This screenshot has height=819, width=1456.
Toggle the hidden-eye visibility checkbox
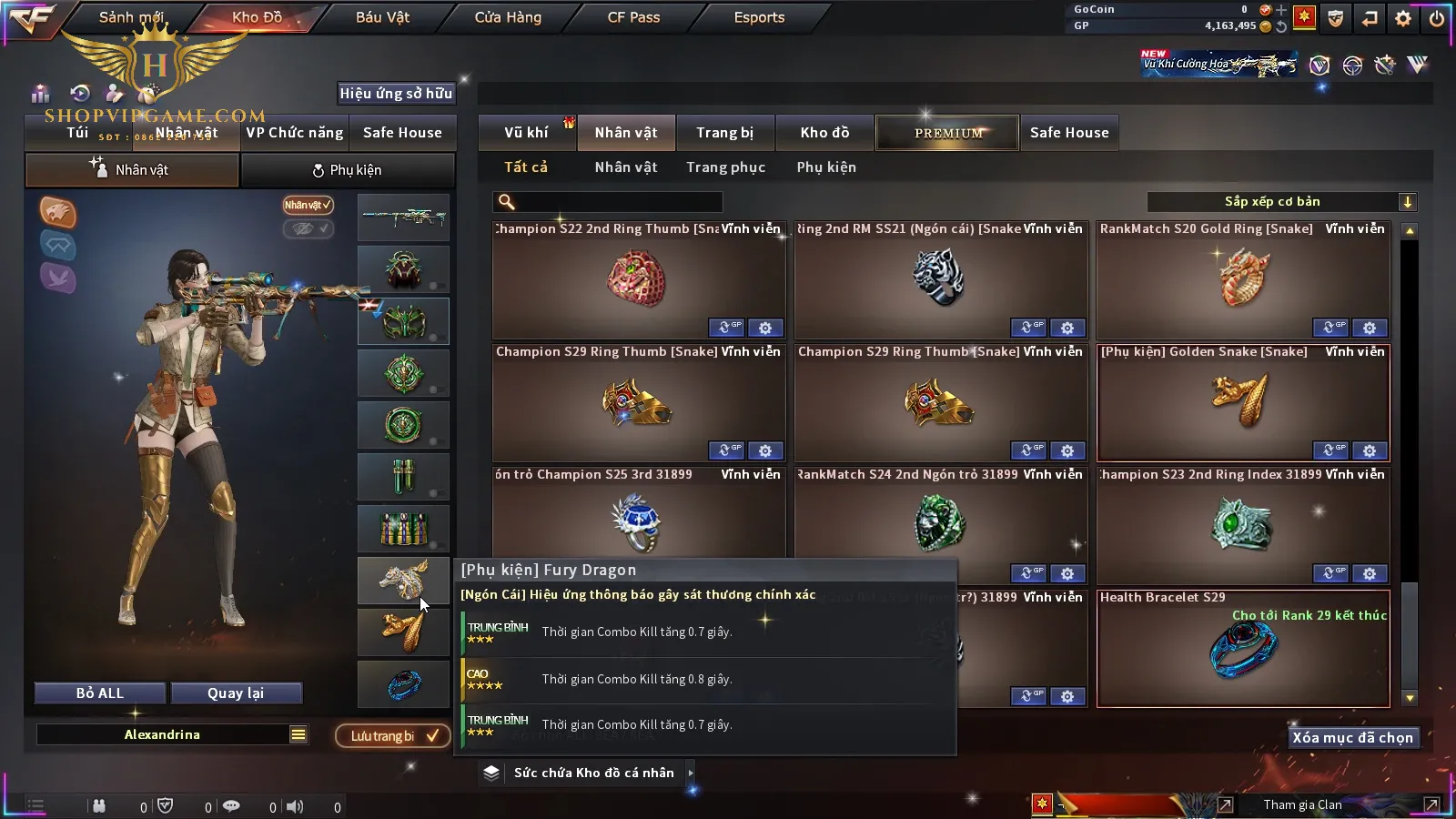308,228
